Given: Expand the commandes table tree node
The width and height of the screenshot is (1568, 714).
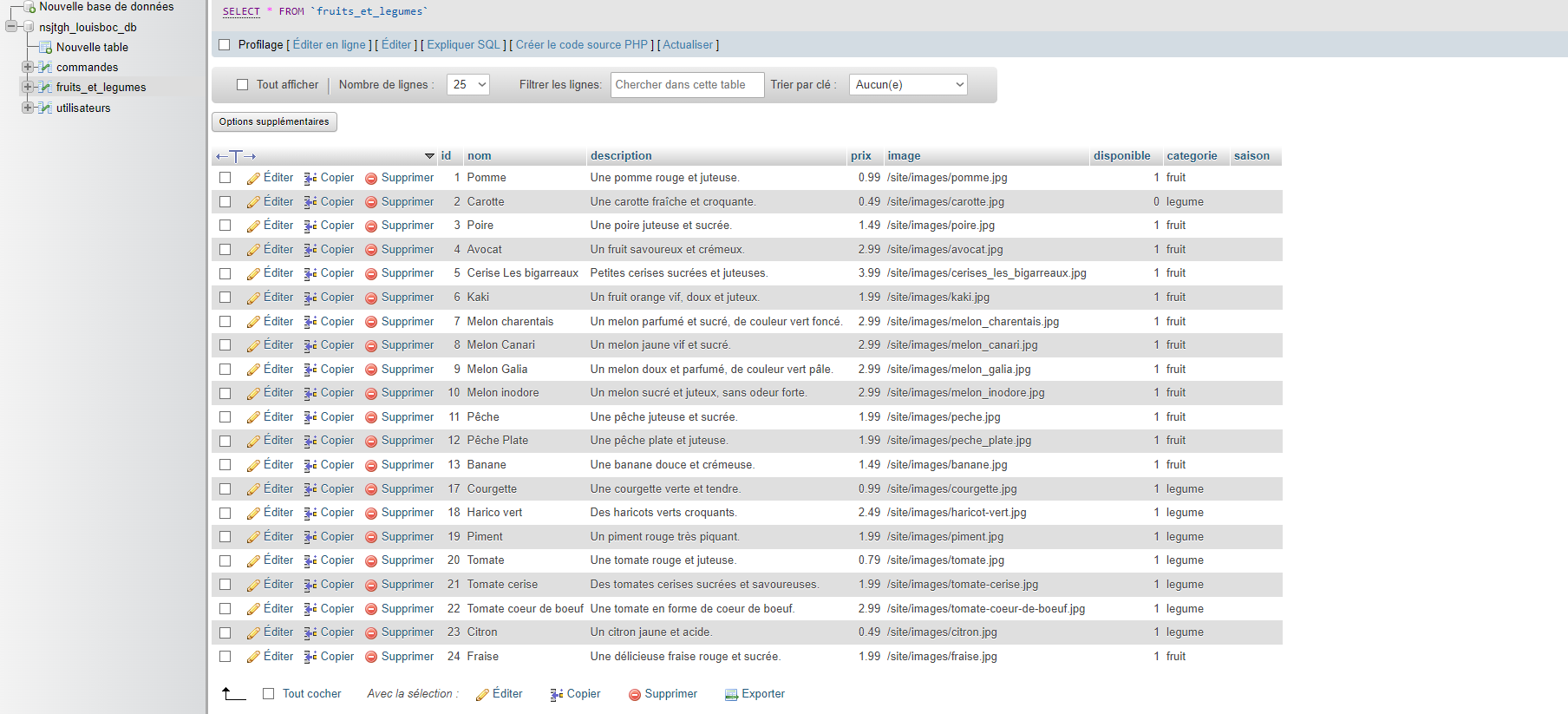Looking at the screenshot, I should (28, 67).
